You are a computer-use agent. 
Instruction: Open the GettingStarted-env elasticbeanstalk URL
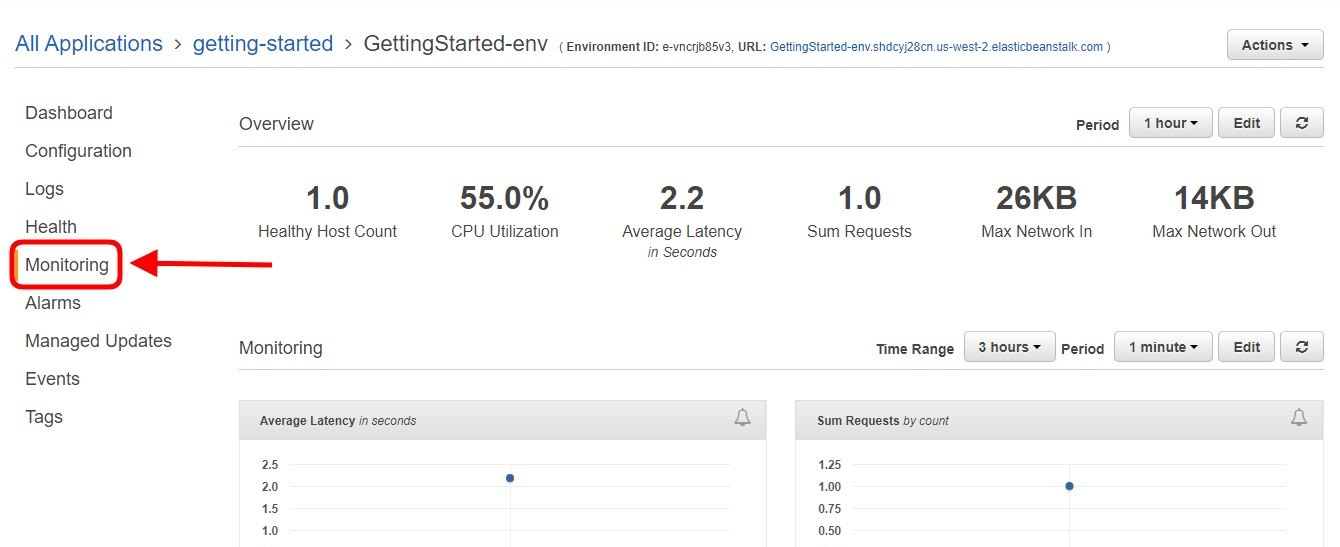click(x=937, y=47)
